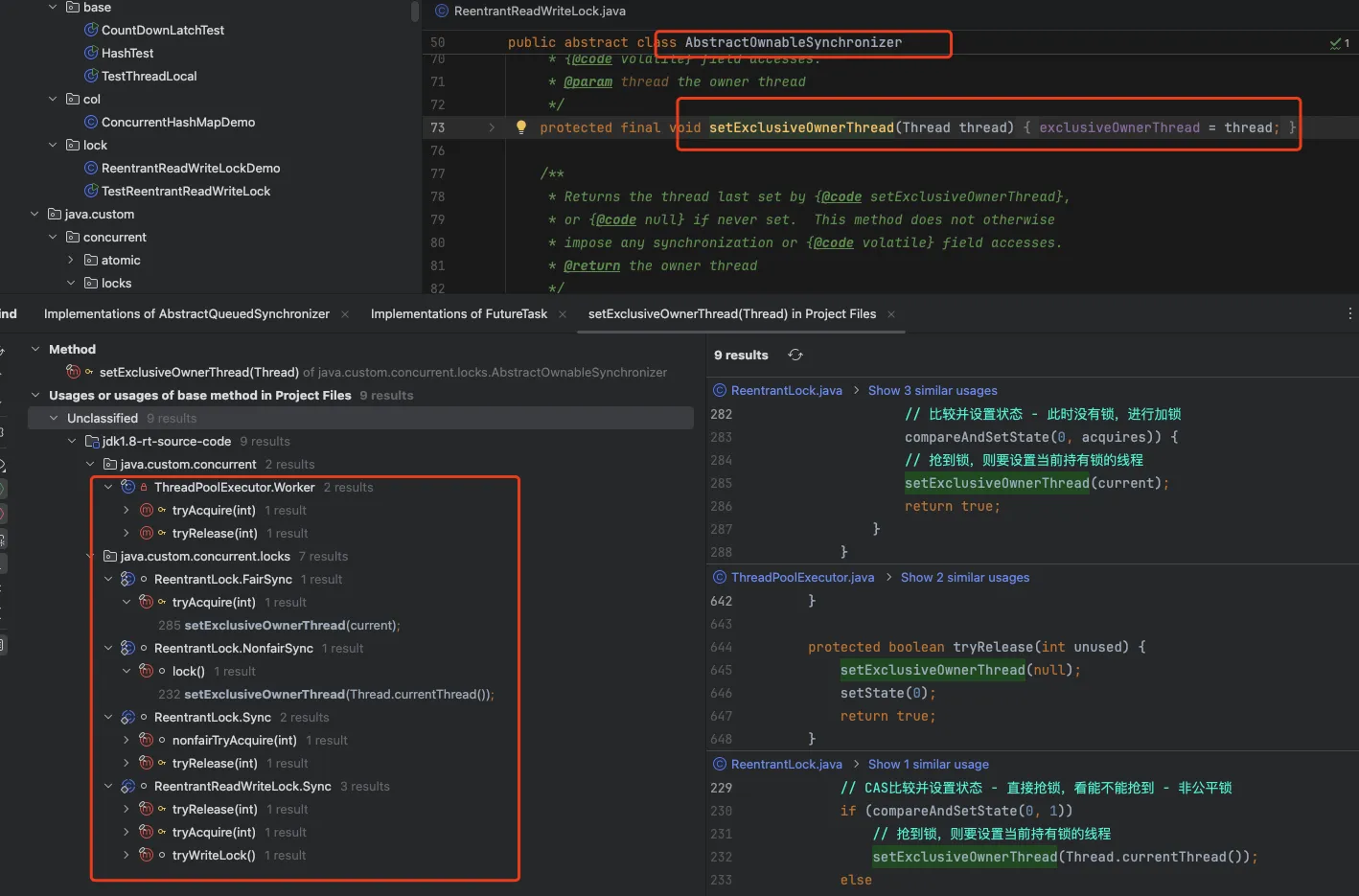
Task: Click the Show 3 similar usages link
Action: pyautogui.click(x=933, y=390)
